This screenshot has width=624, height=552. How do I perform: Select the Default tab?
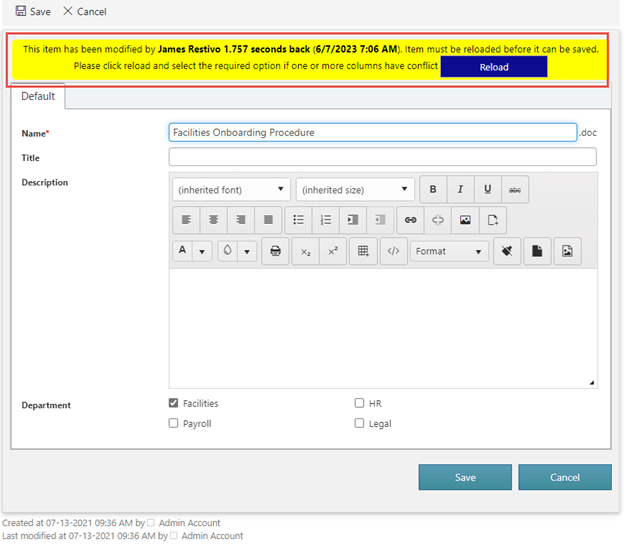(38, 97)
